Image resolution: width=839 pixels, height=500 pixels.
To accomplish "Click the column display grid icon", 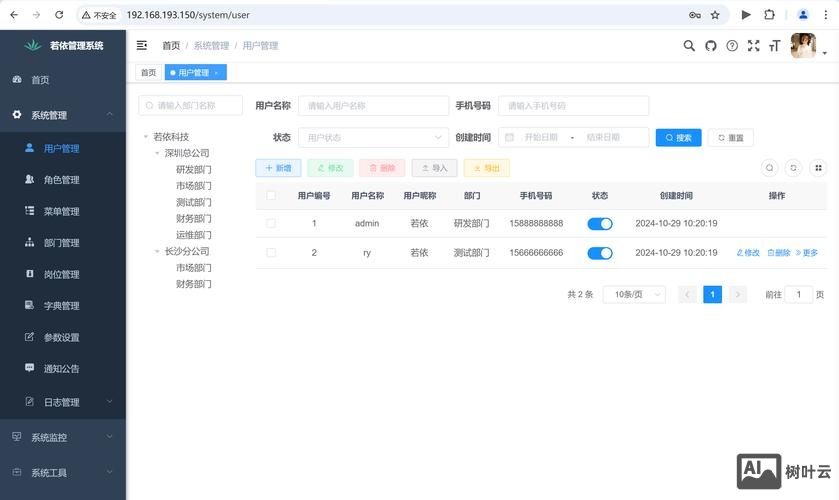I will (x=818, y=168).
